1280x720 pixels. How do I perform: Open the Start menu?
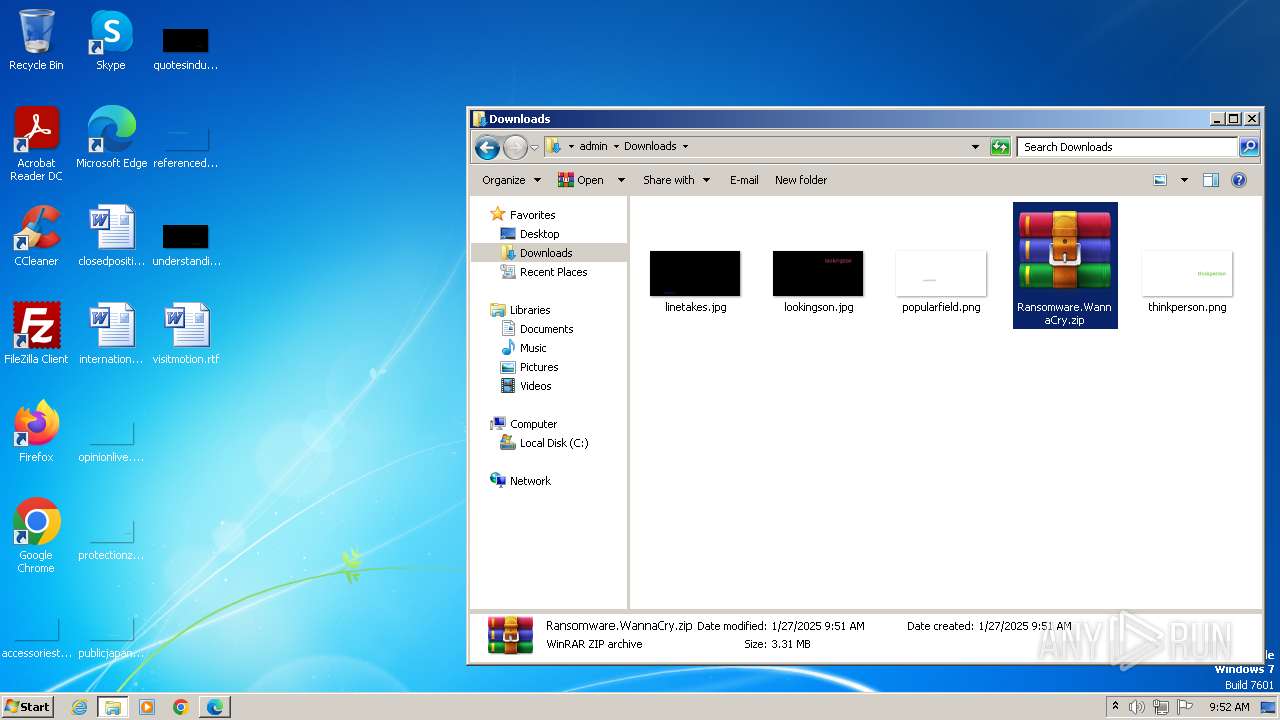pyautogui.click(x=28, y=707)
